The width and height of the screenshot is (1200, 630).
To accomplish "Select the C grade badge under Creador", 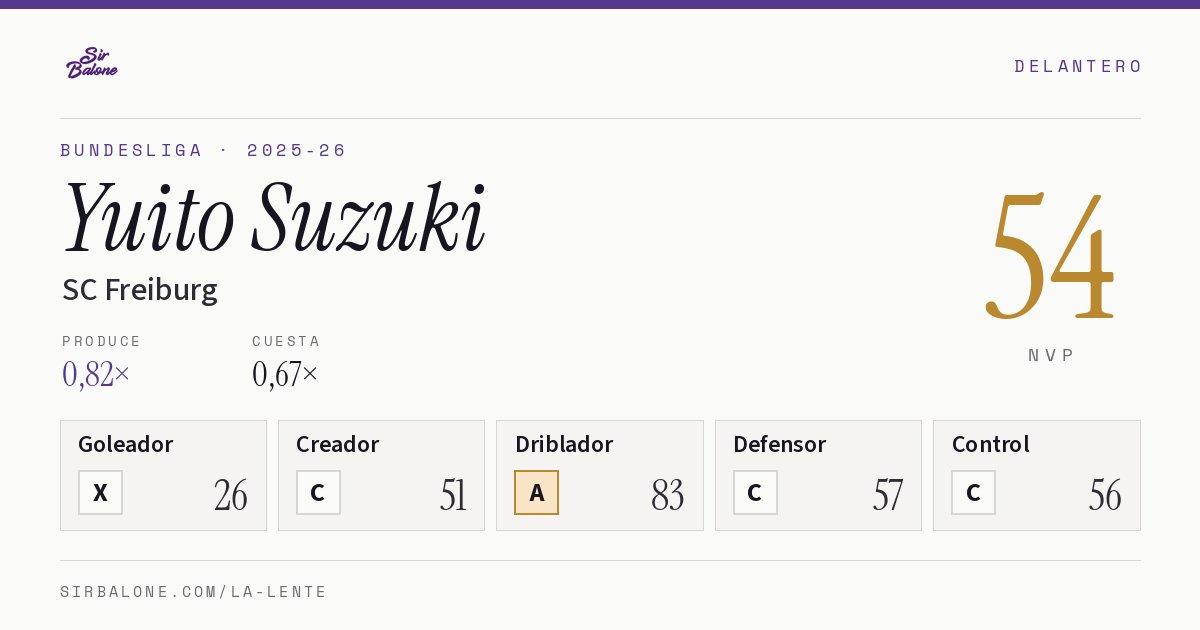I will click(318, 492).
